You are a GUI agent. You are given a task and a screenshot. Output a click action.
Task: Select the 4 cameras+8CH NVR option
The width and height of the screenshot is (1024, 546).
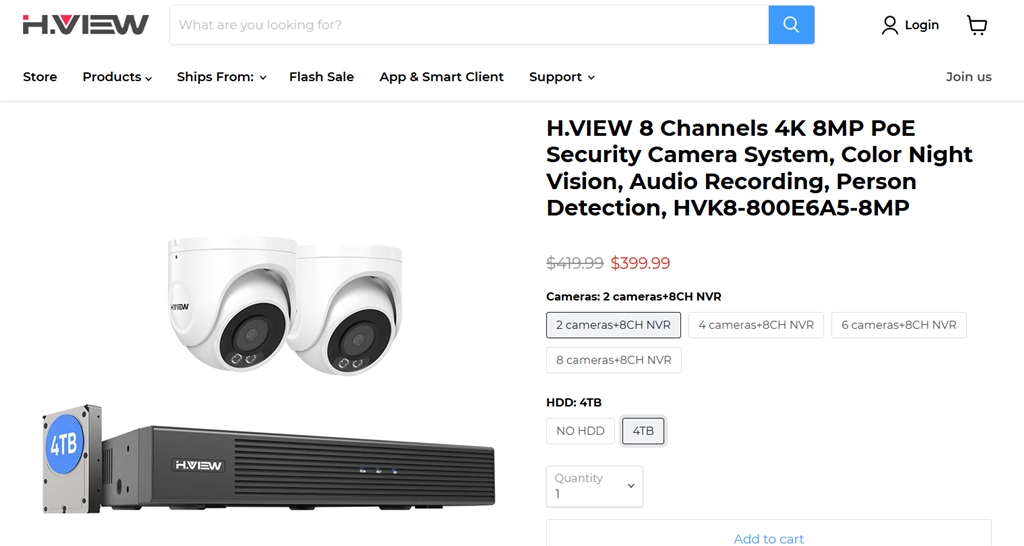[x=756, y=325]
